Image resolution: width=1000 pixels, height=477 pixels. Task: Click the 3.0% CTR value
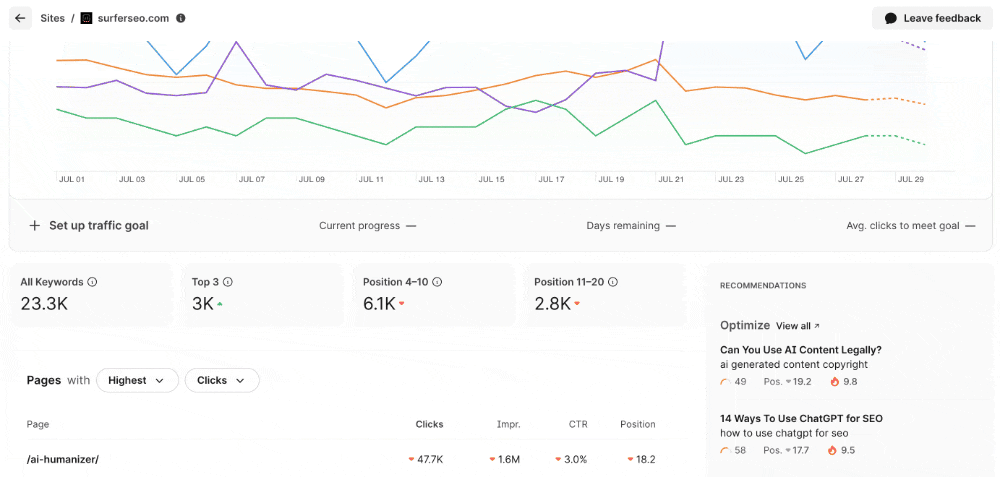tap(575, 459)
